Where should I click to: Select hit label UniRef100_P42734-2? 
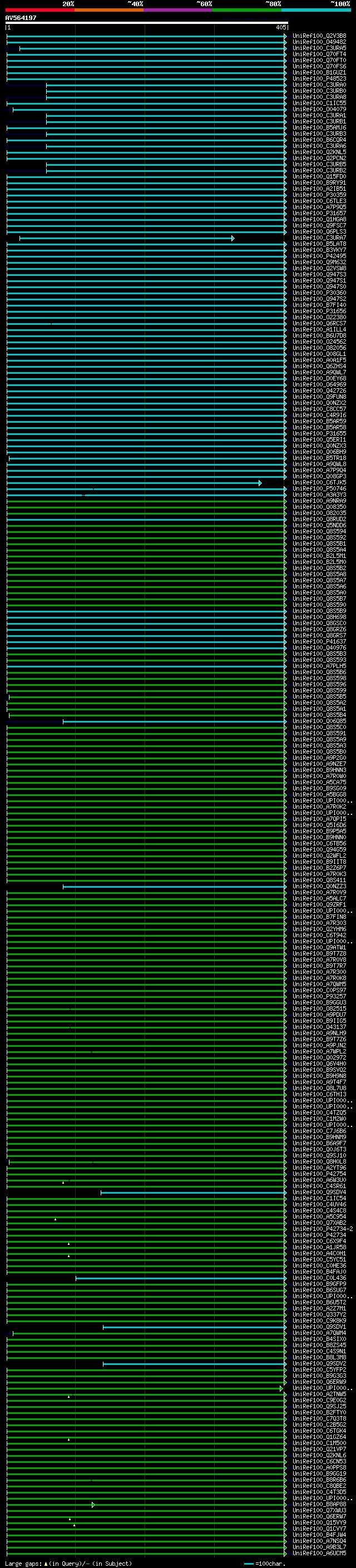tap(323, 1229)
